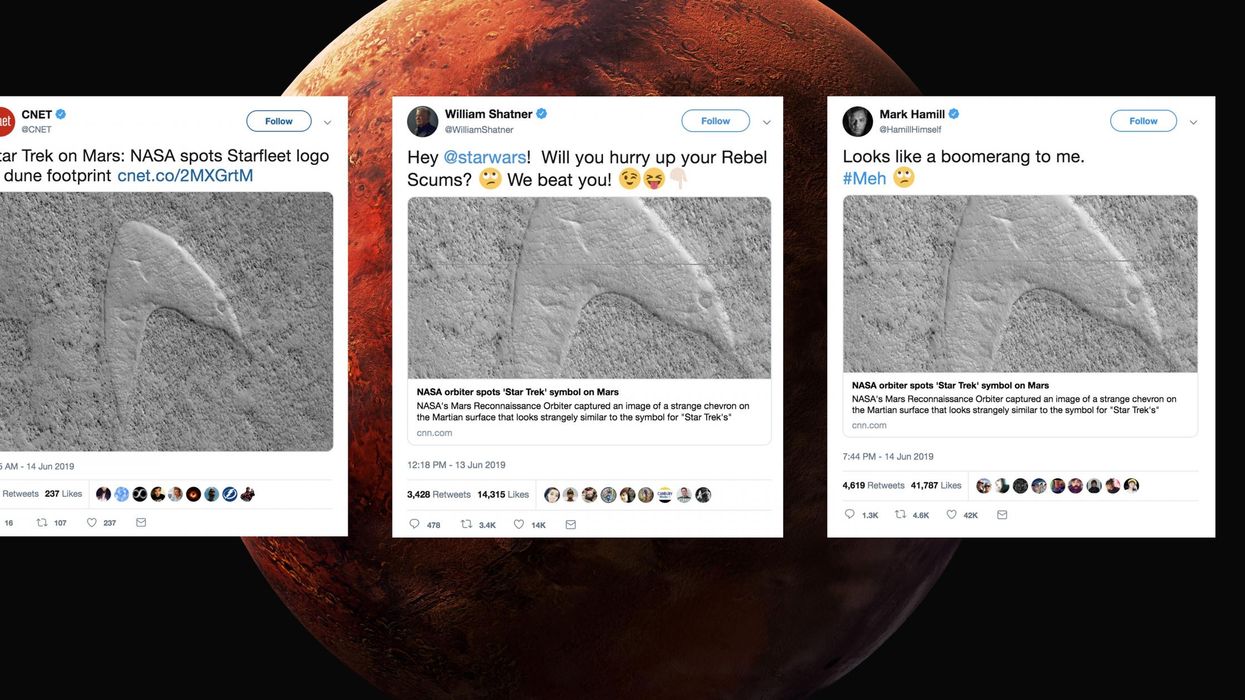This screenshot has width=1245, height=700.
Task: Open the #Meh hashtag
Action: [865, 178]
